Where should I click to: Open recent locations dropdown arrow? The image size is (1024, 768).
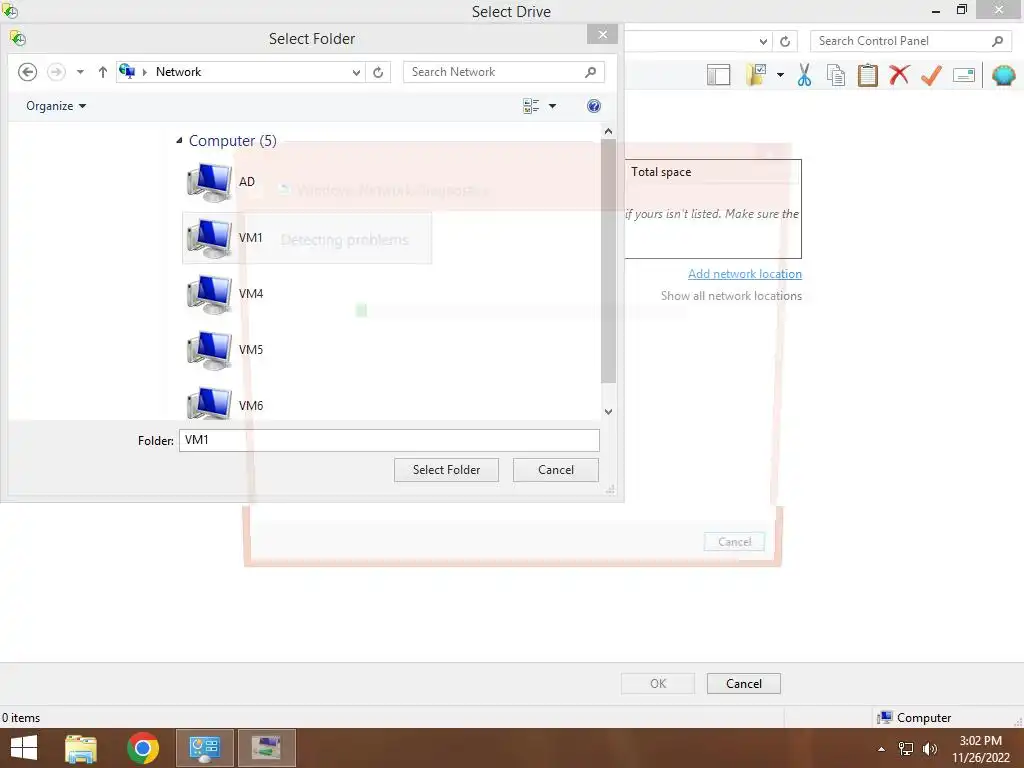pyautogui.click(x=80, y=72)
